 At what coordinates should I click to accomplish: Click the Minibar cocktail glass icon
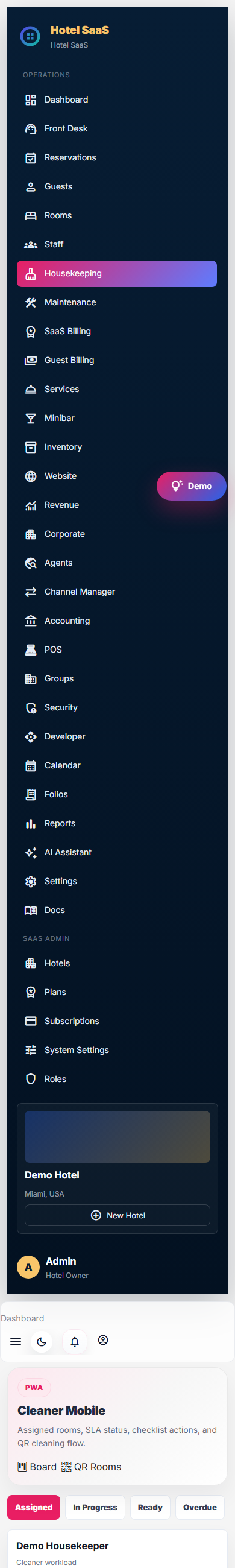tap(31, 417)
